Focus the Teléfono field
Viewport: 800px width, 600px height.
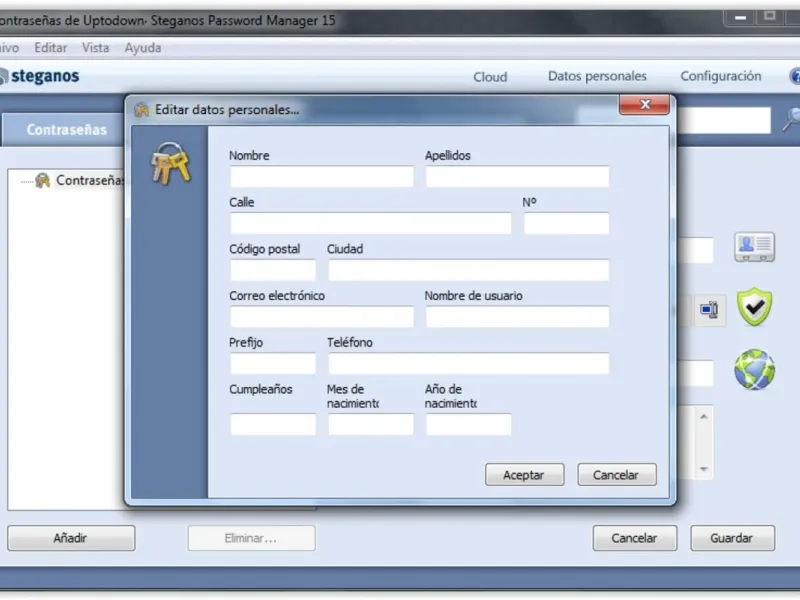[x=468, y=364]
